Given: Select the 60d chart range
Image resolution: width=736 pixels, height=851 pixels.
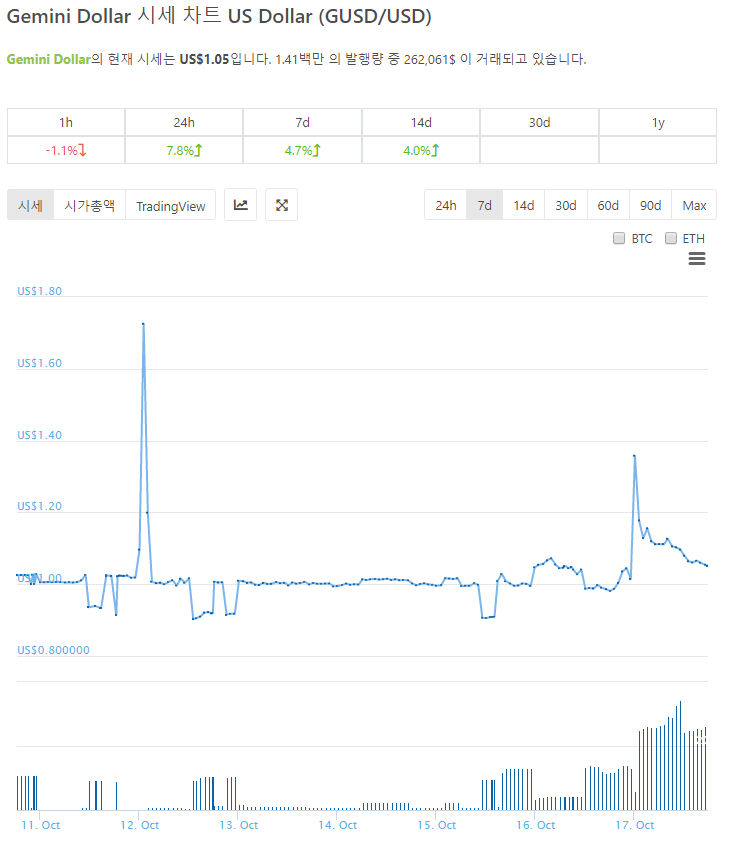Looking at the screenshot, I should coord(608,205).
